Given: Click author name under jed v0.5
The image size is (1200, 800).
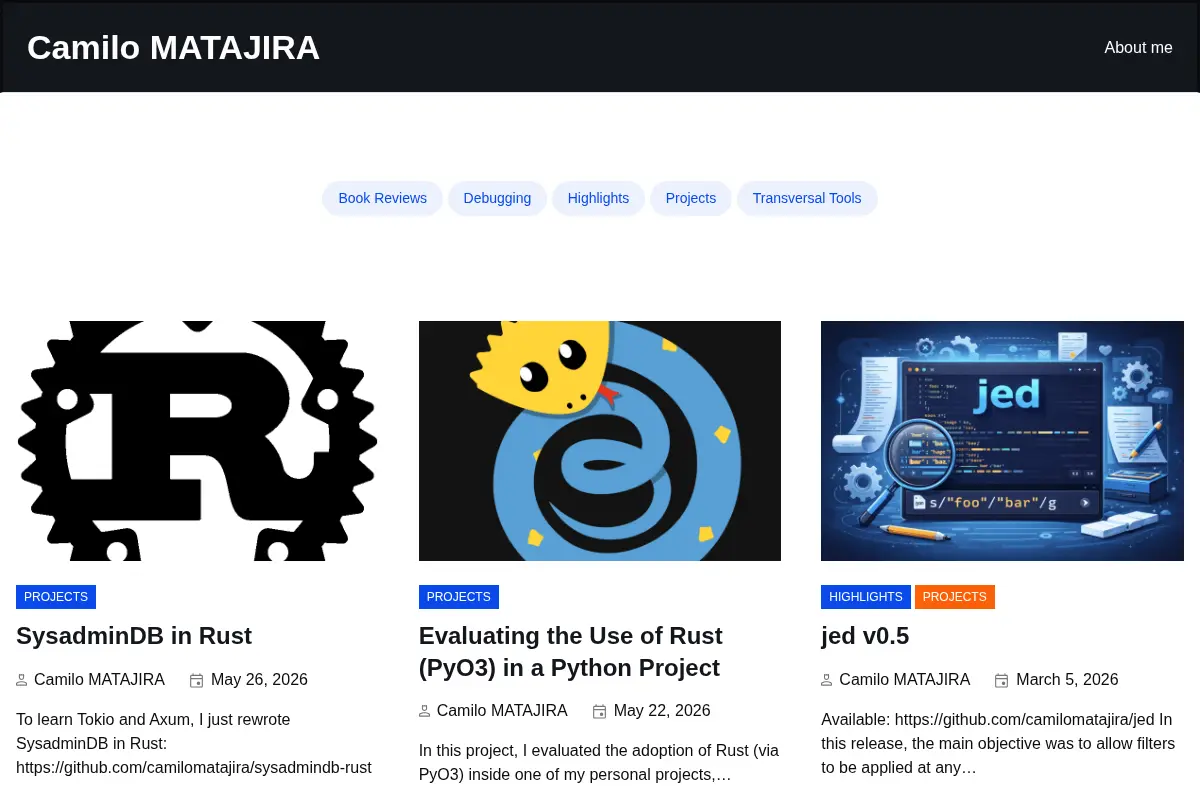Looking at the screenshot, I should pyautogui.click(x=904, y=680).
